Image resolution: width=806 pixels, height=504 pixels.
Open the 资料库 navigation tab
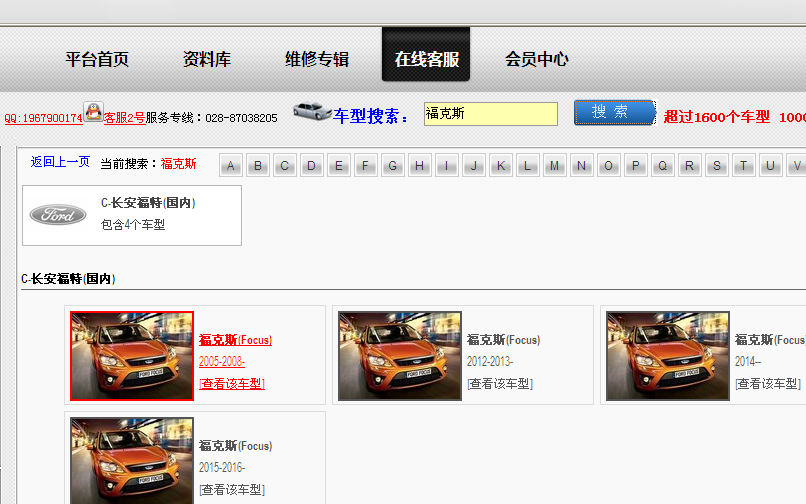(x=207, y=59)
